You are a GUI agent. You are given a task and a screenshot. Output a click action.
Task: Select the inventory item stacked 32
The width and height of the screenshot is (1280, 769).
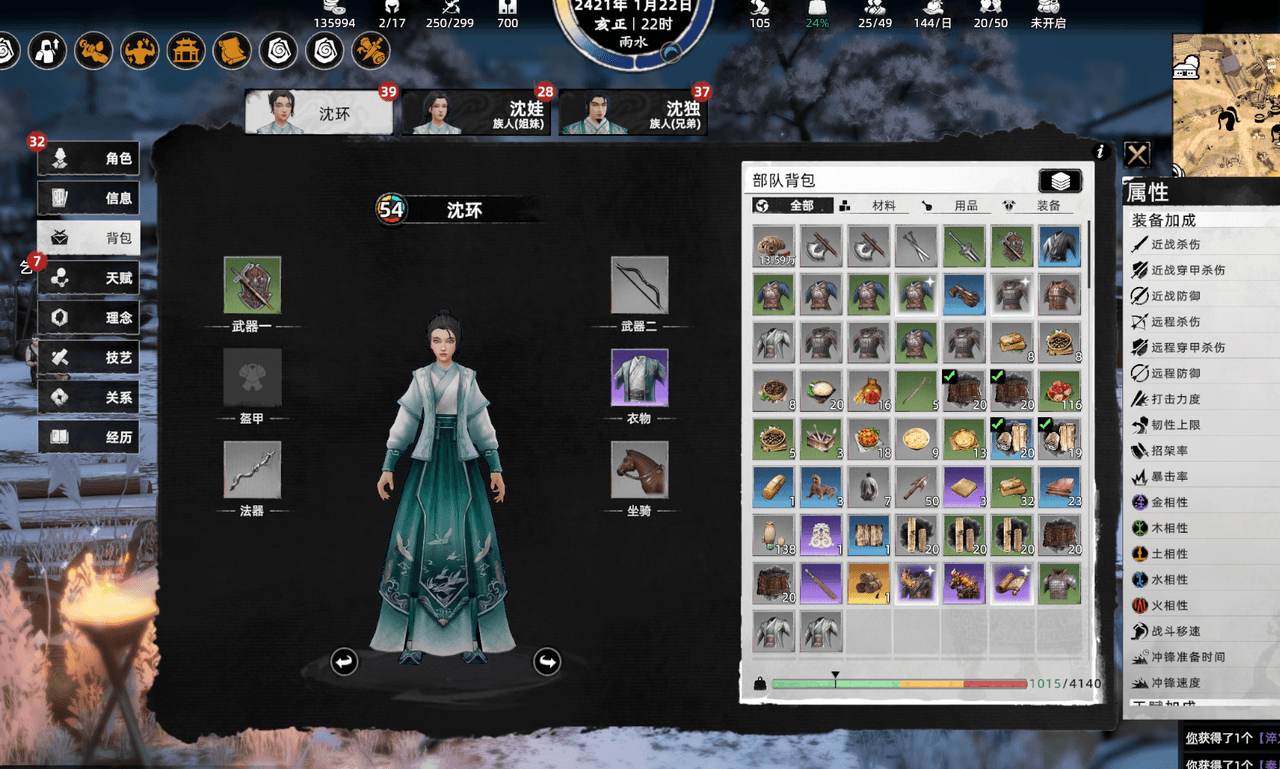[1012, 486]
